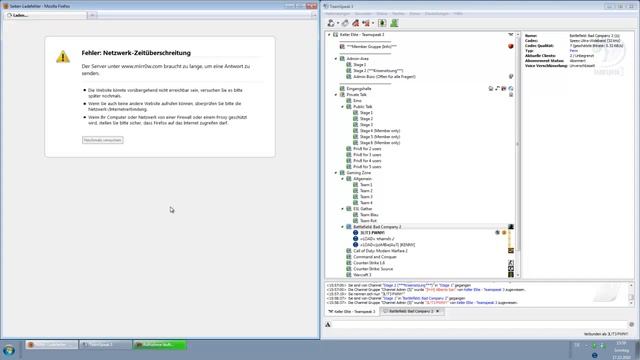The image size is (640, 360).
Task: Open Hilfe menu in TeamSpeak
Action: 458,13
